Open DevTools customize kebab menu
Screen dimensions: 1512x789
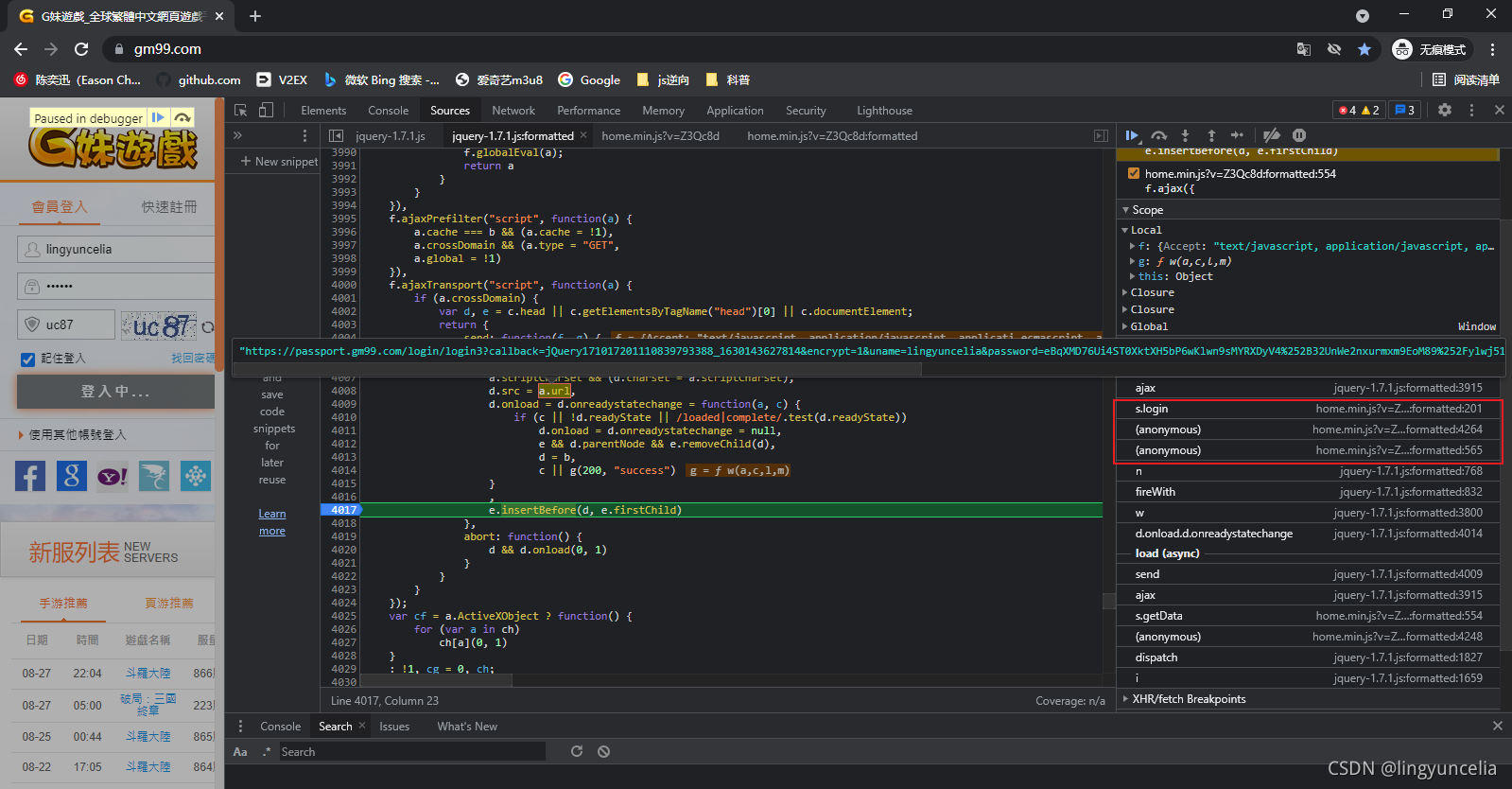1471,110
